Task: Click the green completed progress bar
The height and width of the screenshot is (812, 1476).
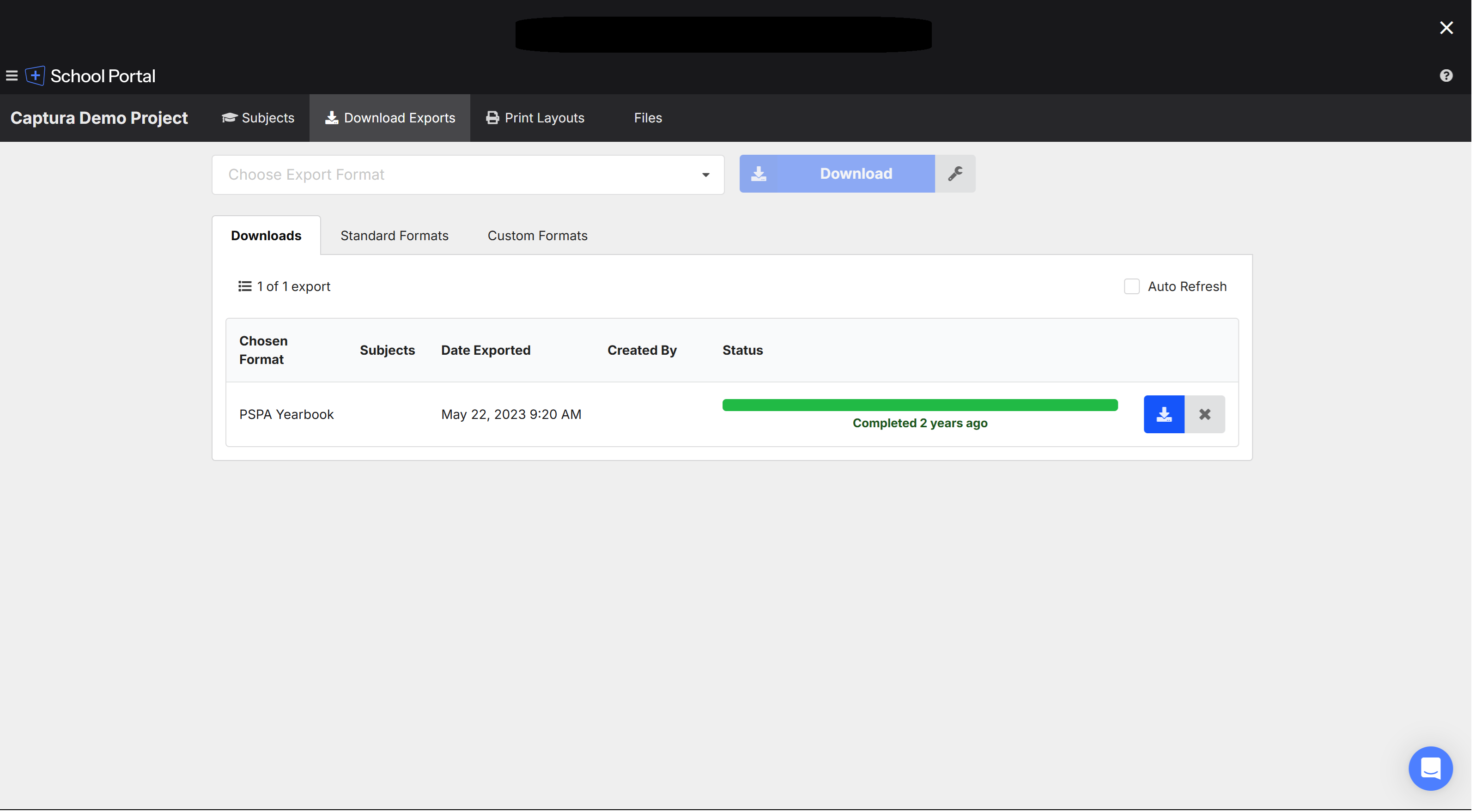Action: coord(920,405)
